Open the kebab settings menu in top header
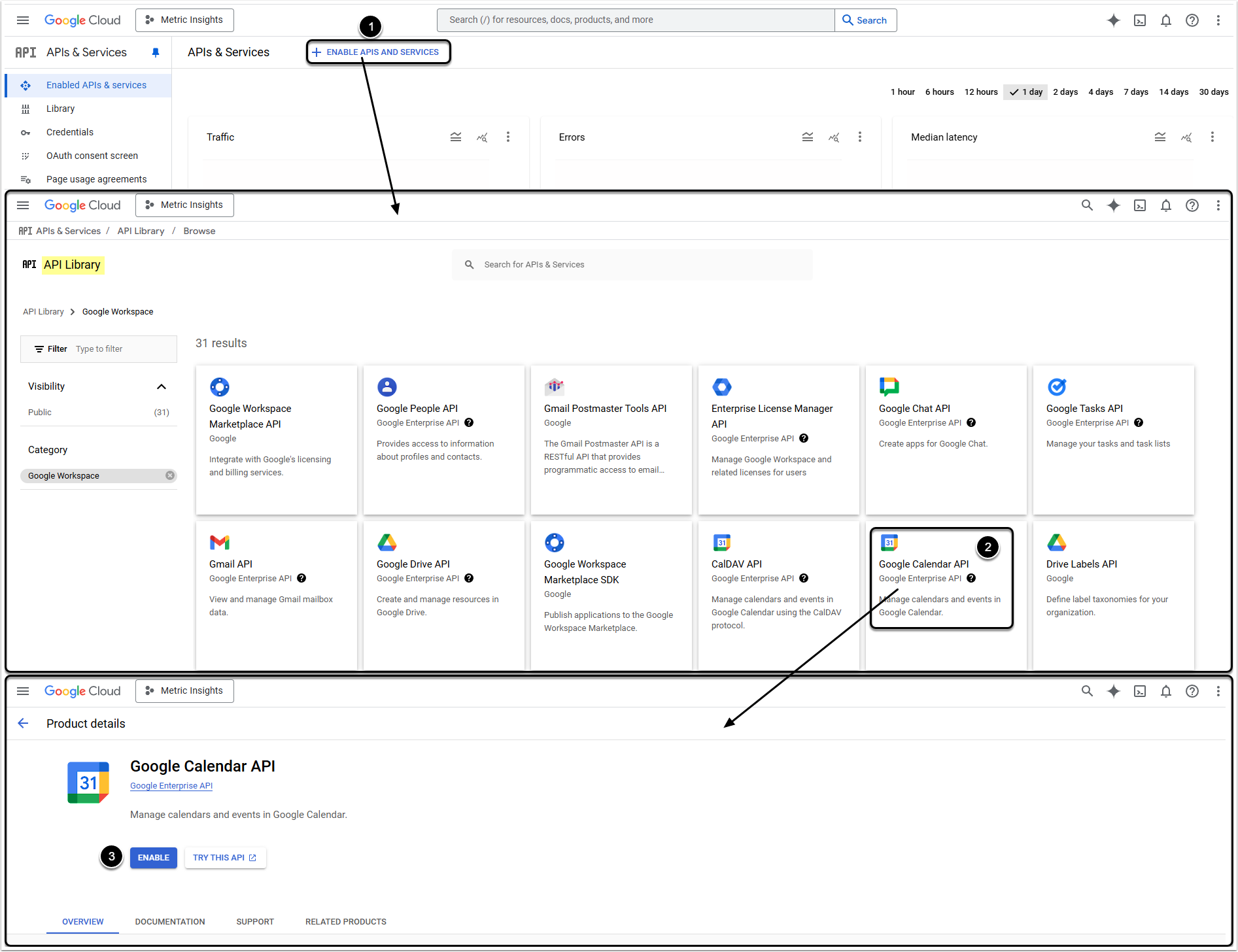Image resolution: width=1238 pixels, height=952 pixels. click(x=1218, y=20)
